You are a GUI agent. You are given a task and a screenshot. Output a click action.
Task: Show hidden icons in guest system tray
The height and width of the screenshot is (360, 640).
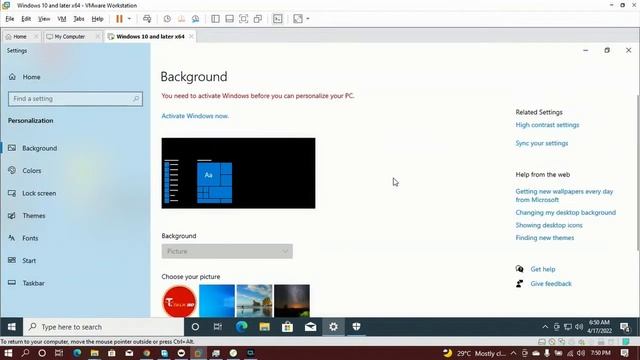pos(545,327)
